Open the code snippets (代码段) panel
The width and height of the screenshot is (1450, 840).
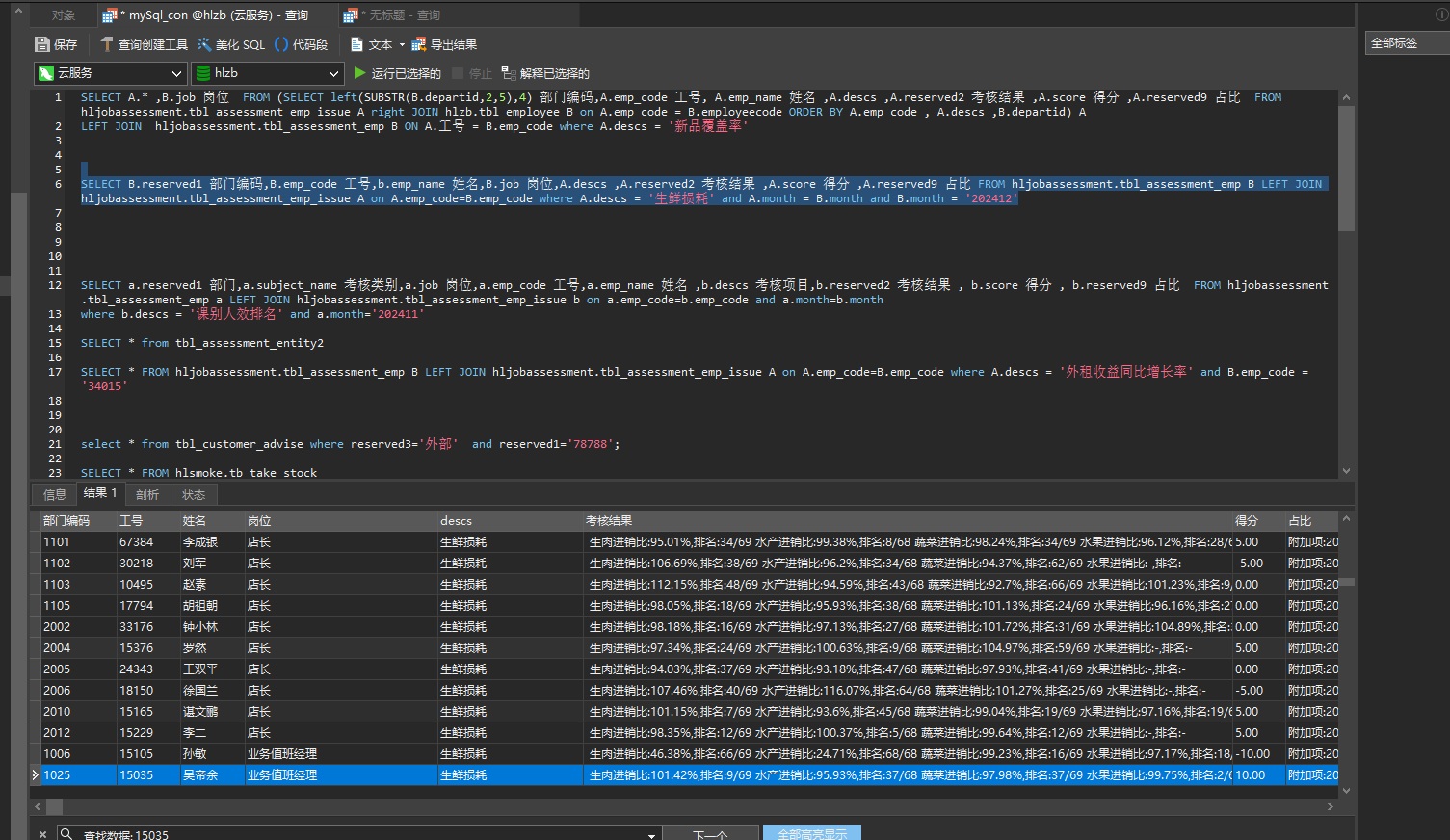click(x=301, y=44)
